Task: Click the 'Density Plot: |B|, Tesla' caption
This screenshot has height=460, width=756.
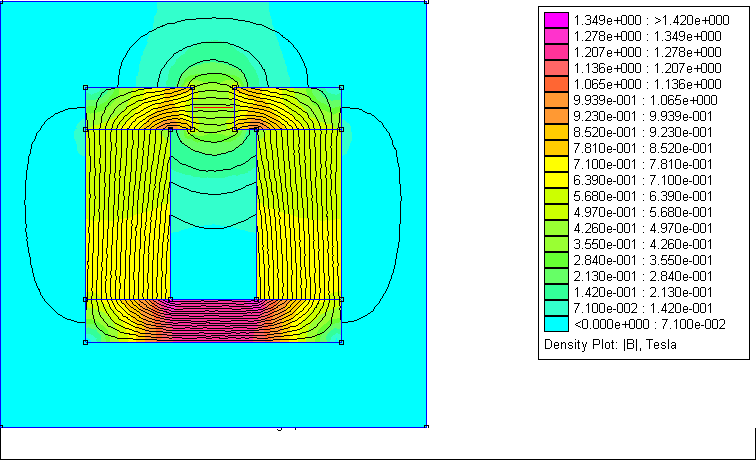Action: (x=610, y=344)
